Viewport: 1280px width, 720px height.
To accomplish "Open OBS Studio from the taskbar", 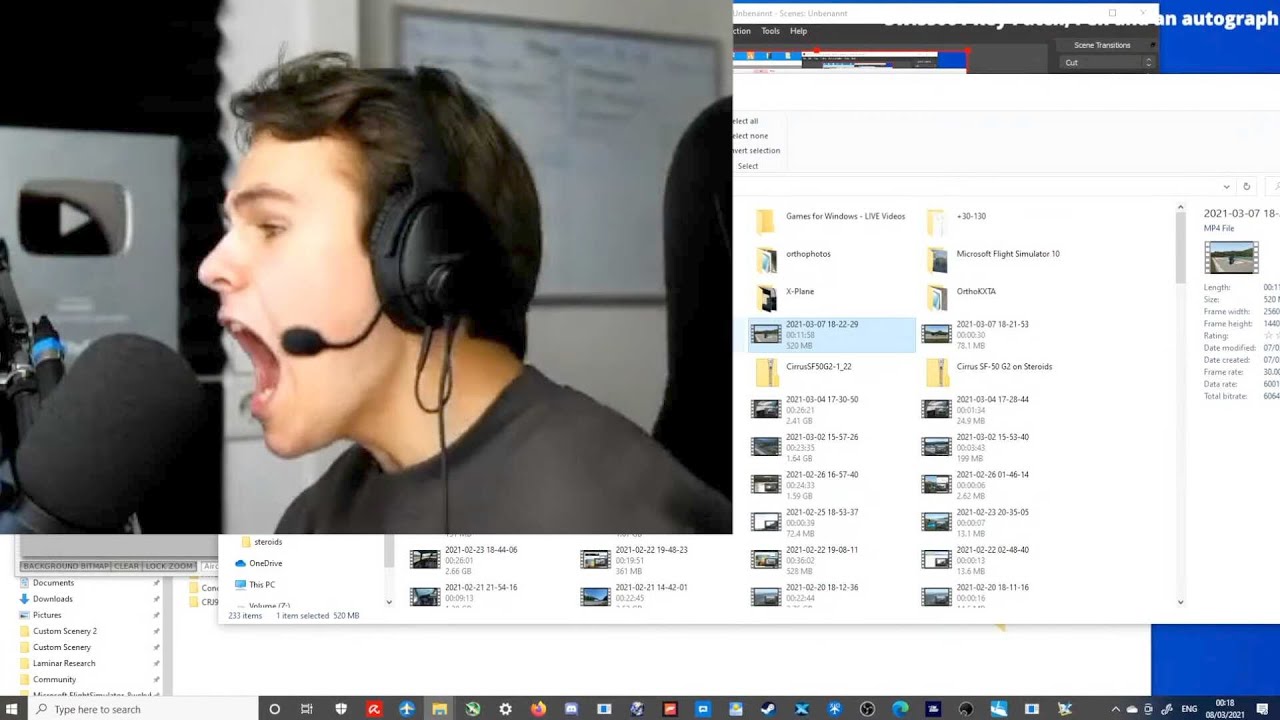I will [x=867, y=709].
